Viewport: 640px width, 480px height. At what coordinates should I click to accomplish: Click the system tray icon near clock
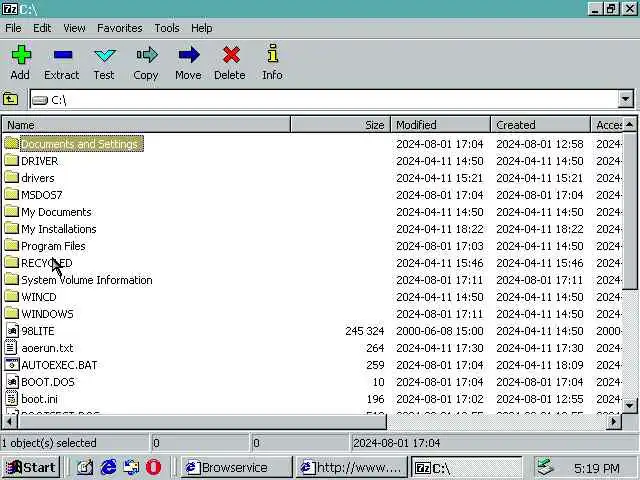click(x=546, y=467)
